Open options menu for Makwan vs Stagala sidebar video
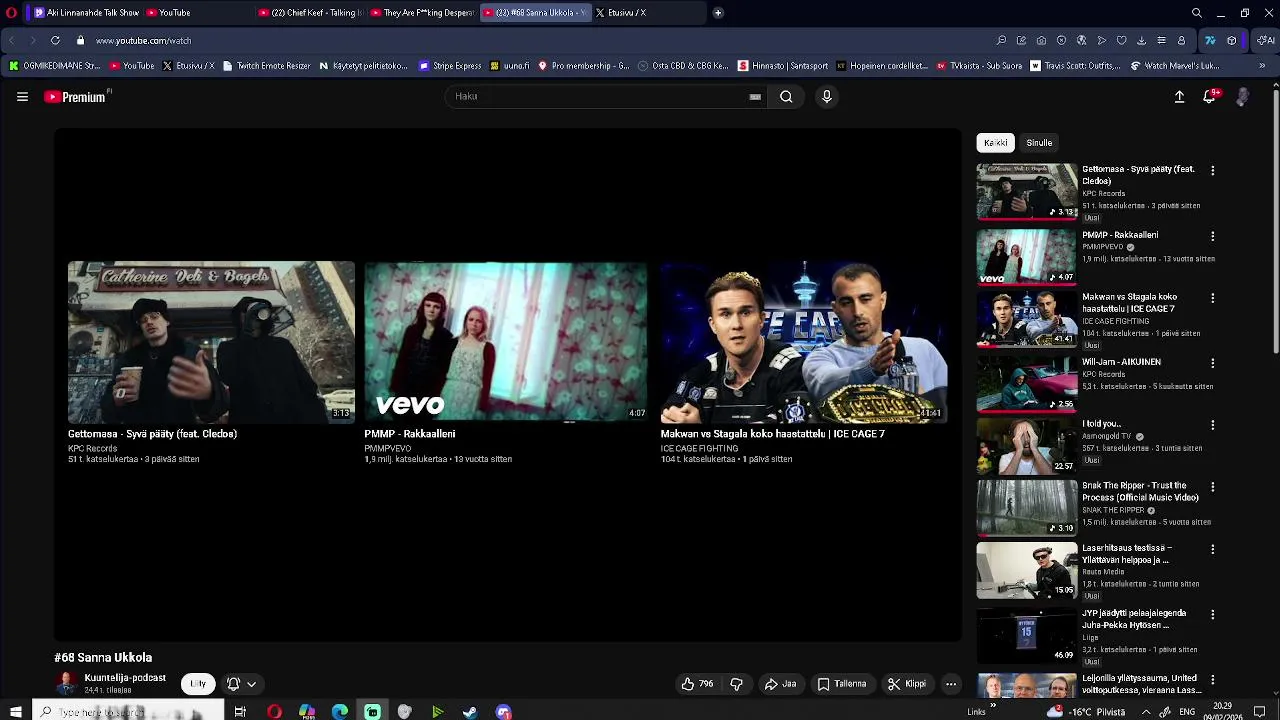Image resolution: width=1280 pixels, height=720 pixels. (x=1212, y=299)
